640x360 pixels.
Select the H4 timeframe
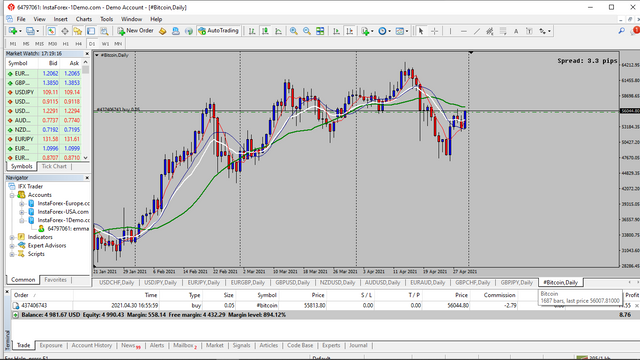click(x=78, y=44)
